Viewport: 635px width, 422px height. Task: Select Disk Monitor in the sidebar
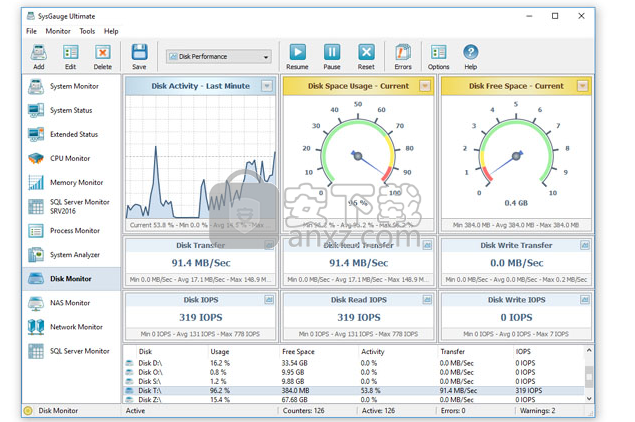click(71, 279)
